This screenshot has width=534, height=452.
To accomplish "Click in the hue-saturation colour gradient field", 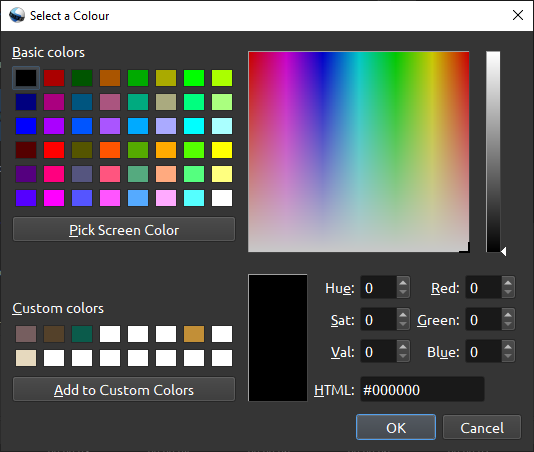I will (x=359, y=152).
